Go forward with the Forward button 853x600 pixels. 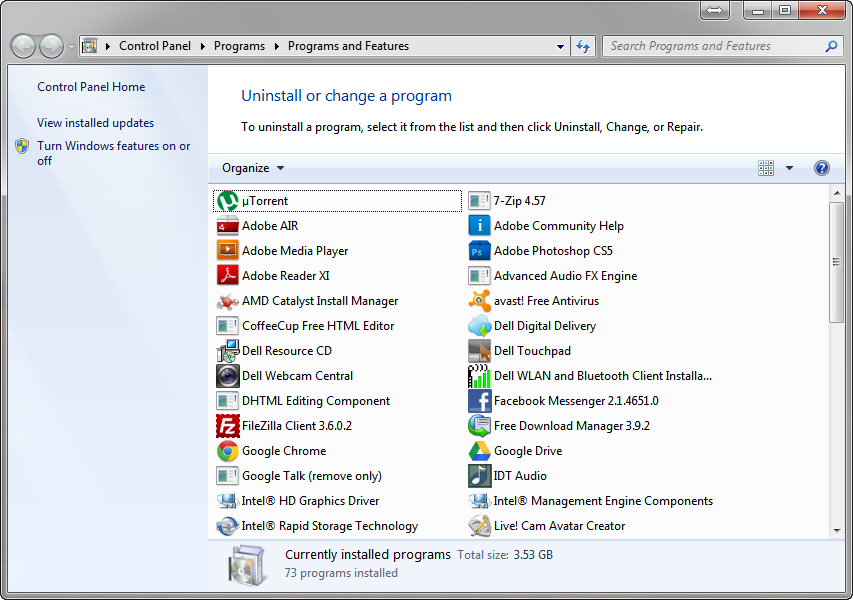(x=52, y=47)
